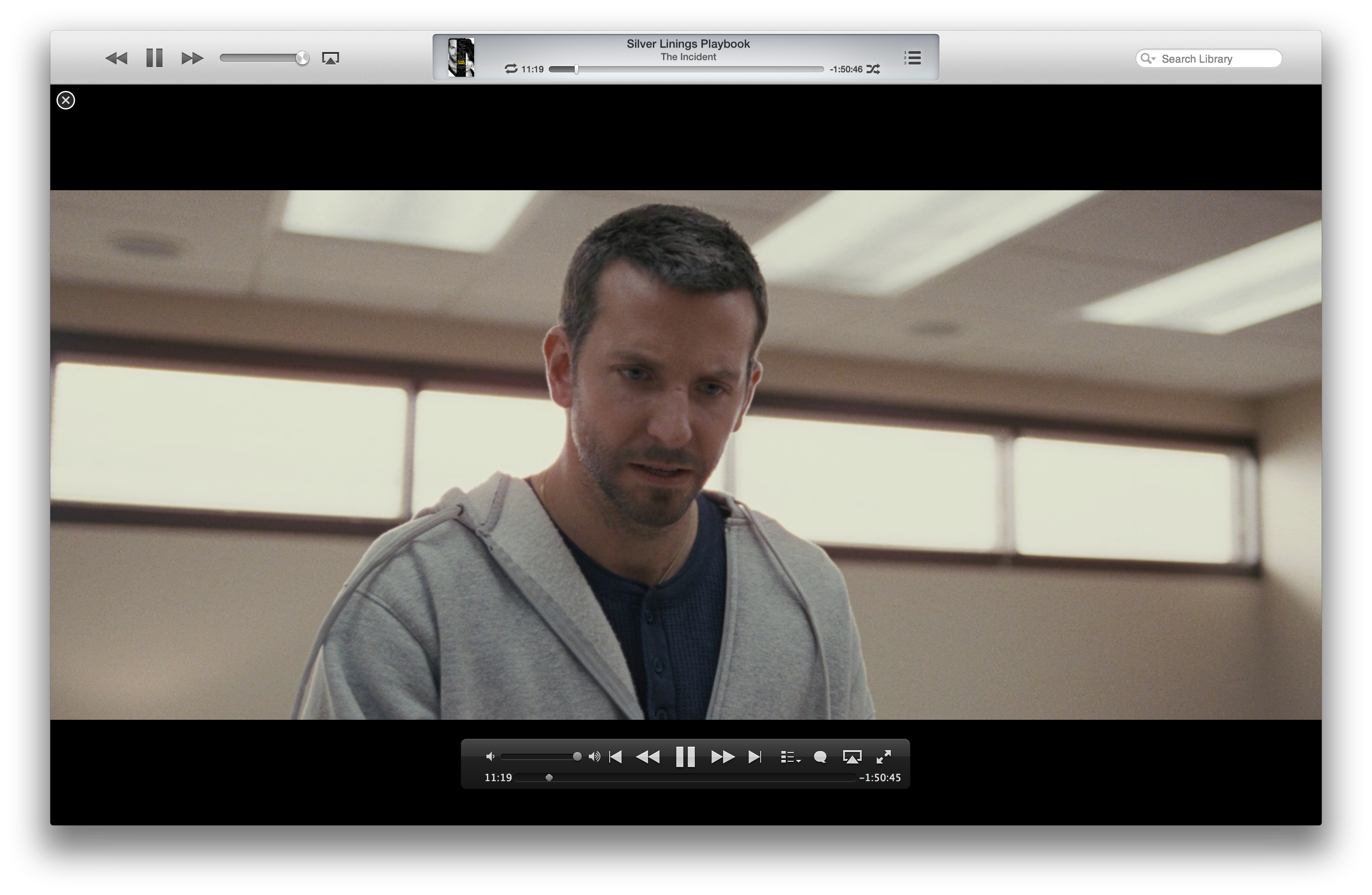The image size is (1372, 895).
Task: Adjust the top toolbar volume slider
Action: point(264,58)
